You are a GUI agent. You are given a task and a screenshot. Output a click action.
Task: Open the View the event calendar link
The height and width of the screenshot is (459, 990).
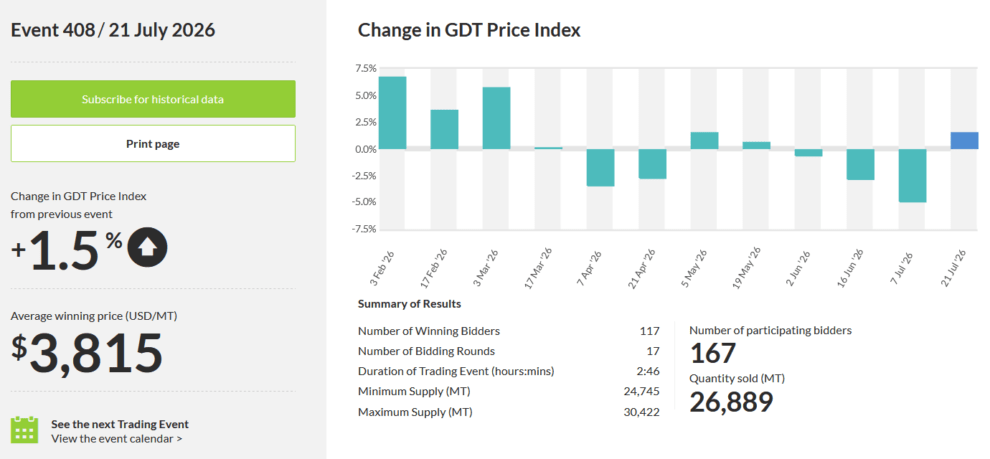coord(117,438)
